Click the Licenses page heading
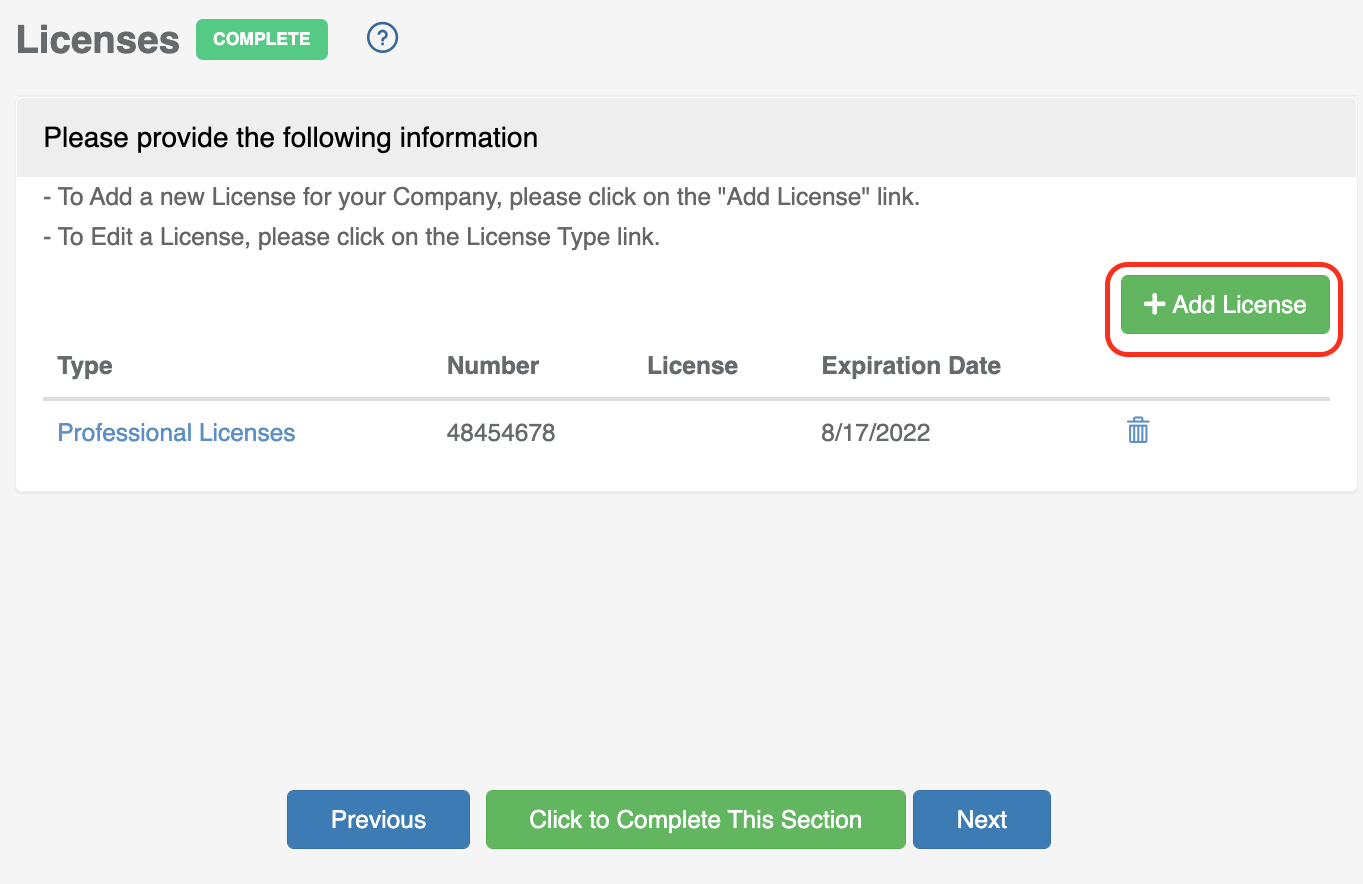Image resolution: width=1363 pixels, height=884 pixels. (98, 40)
